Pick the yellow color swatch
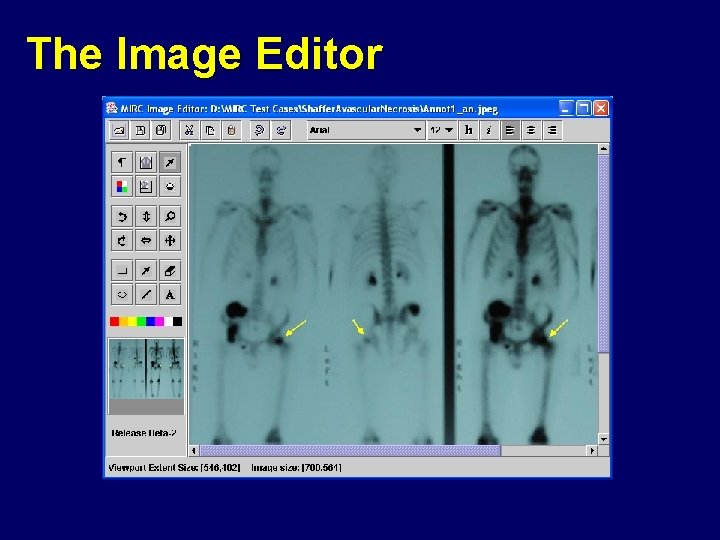This screenshot has width=720, height=540. click(x=132, y=322)
